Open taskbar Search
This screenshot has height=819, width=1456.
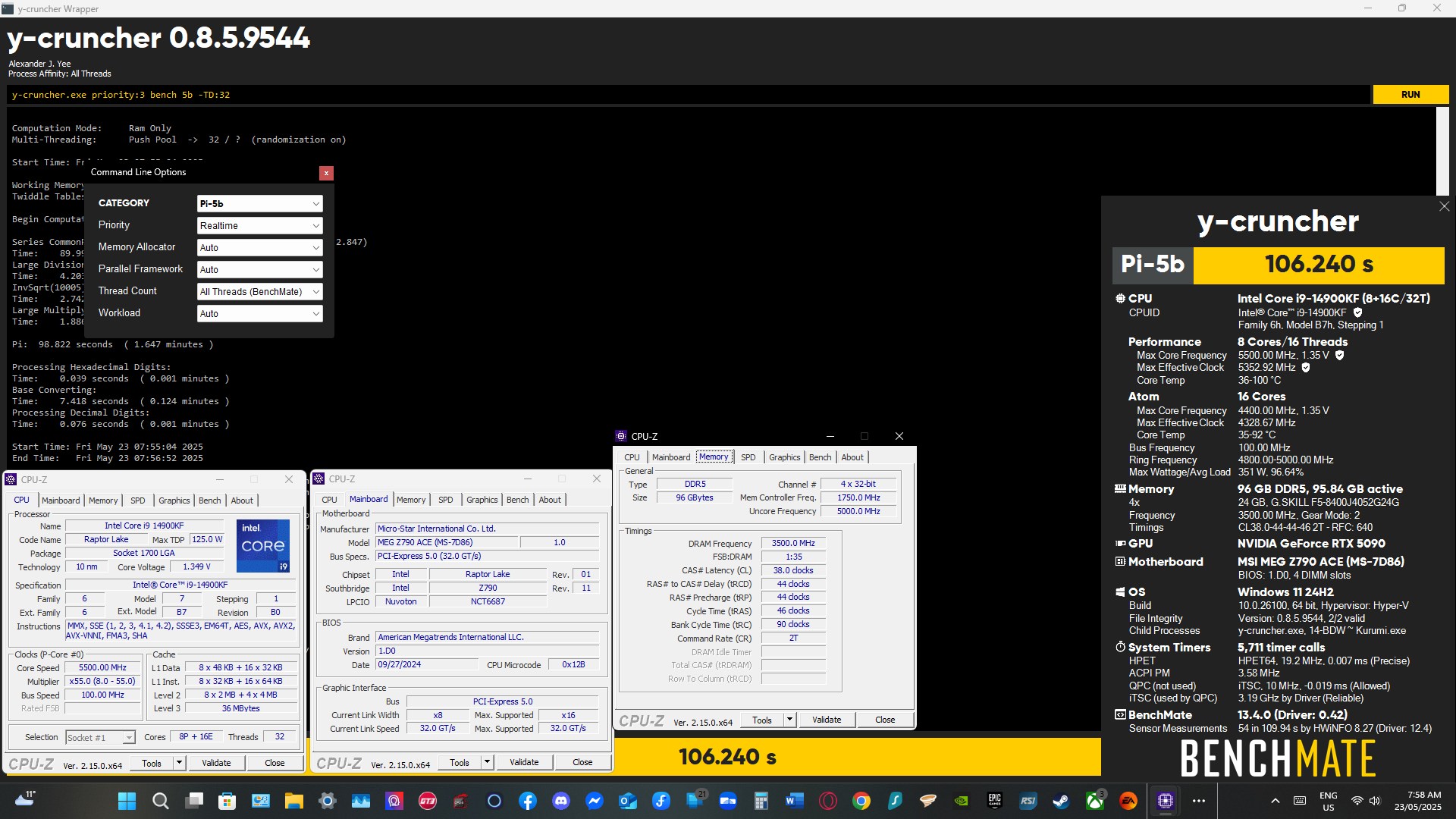pyautogui.click(x=160, y=801)
